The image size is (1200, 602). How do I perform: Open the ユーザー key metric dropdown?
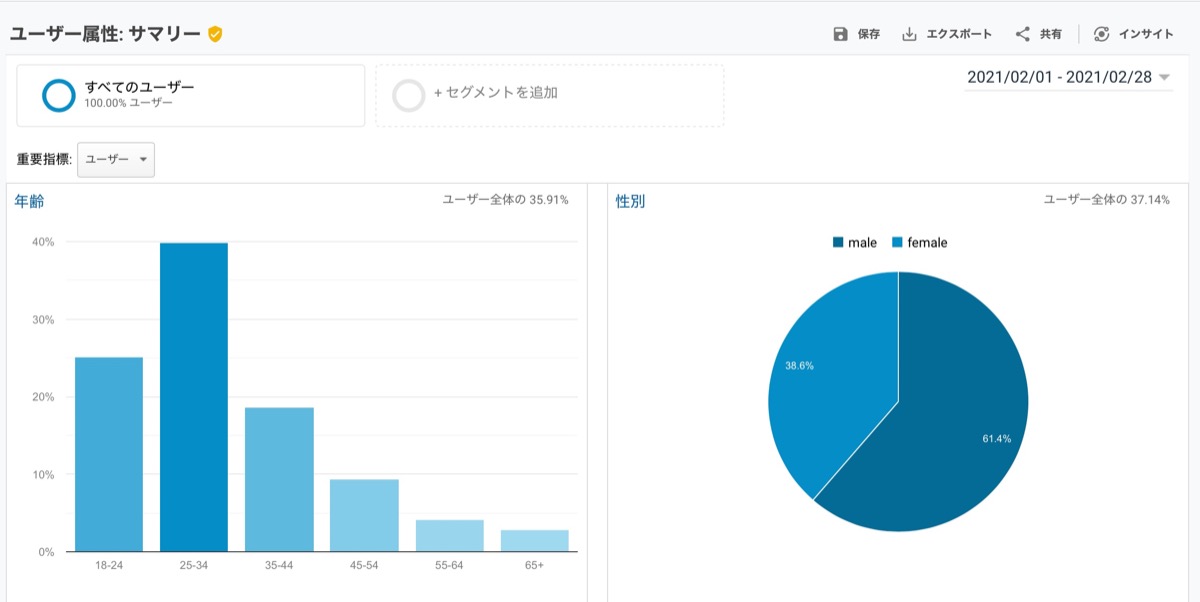click(x=116, y=160)
